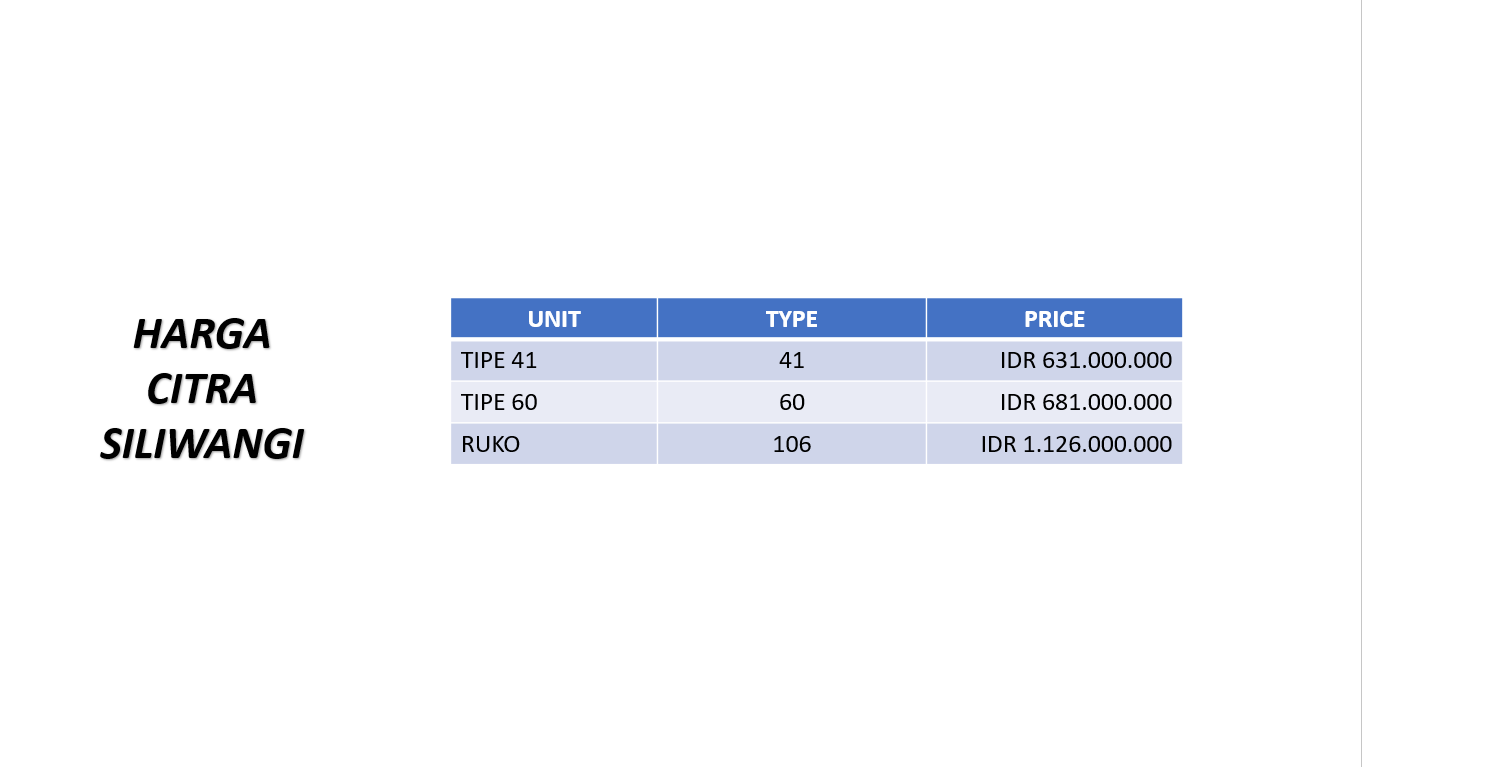Select the TIPE 60 unit cell
The height and width of the screenshot is (767, 1500).
pos(554,402)
